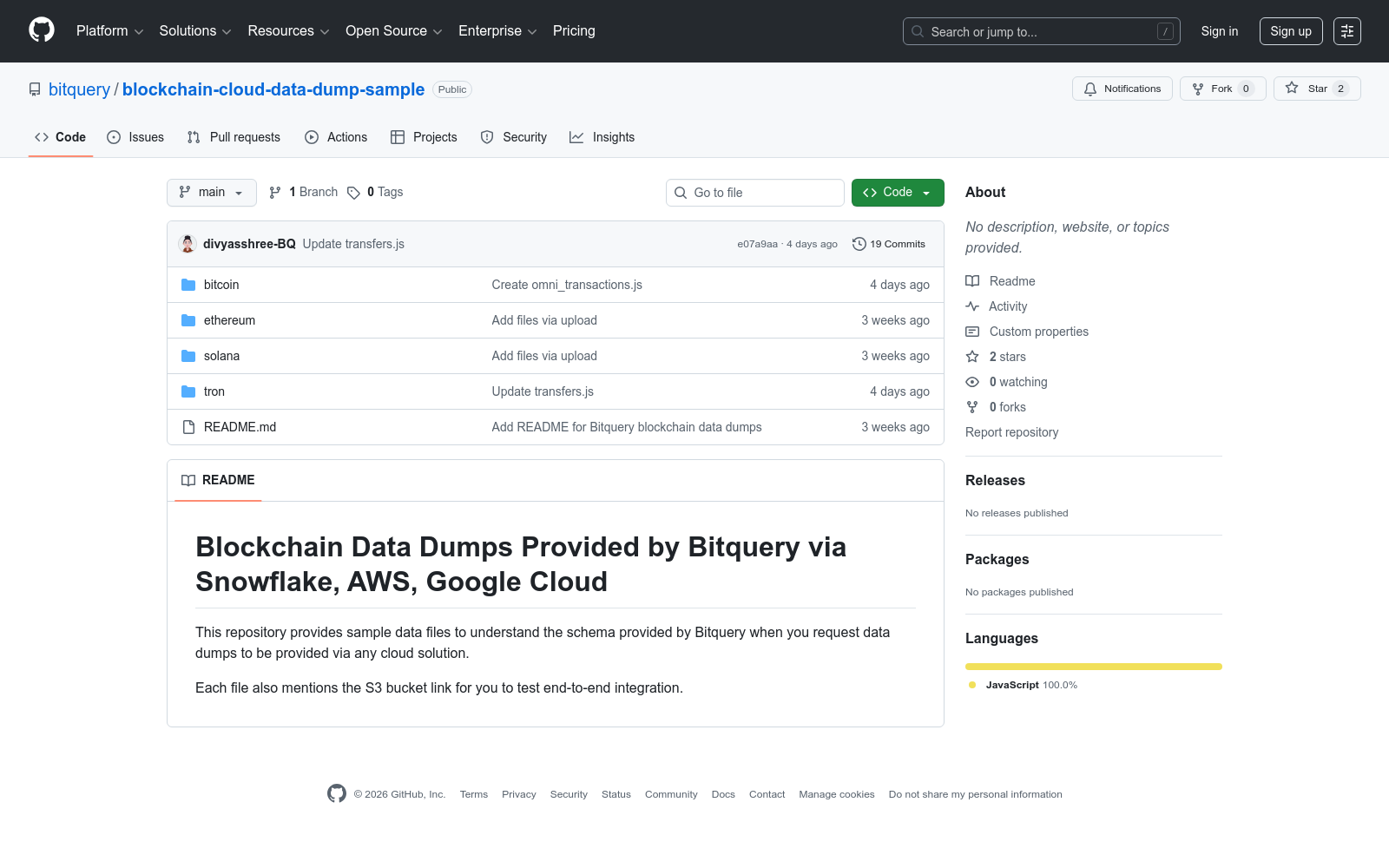Click the GitHub logo in the header
Viewport: 1389px width, 868px height.
pyautogui.click(x=42, y=30)
